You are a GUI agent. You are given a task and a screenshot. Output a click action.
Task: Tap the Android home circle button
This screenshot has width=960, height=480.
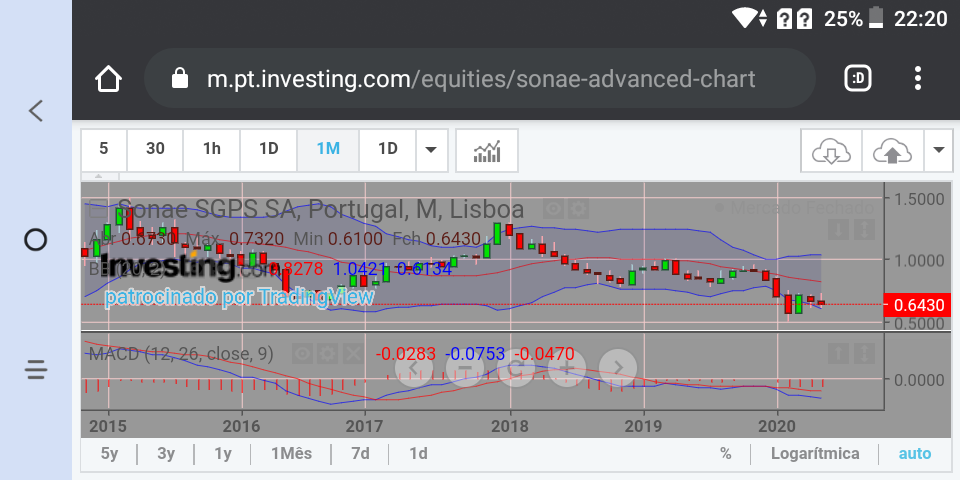coord(36,239)
